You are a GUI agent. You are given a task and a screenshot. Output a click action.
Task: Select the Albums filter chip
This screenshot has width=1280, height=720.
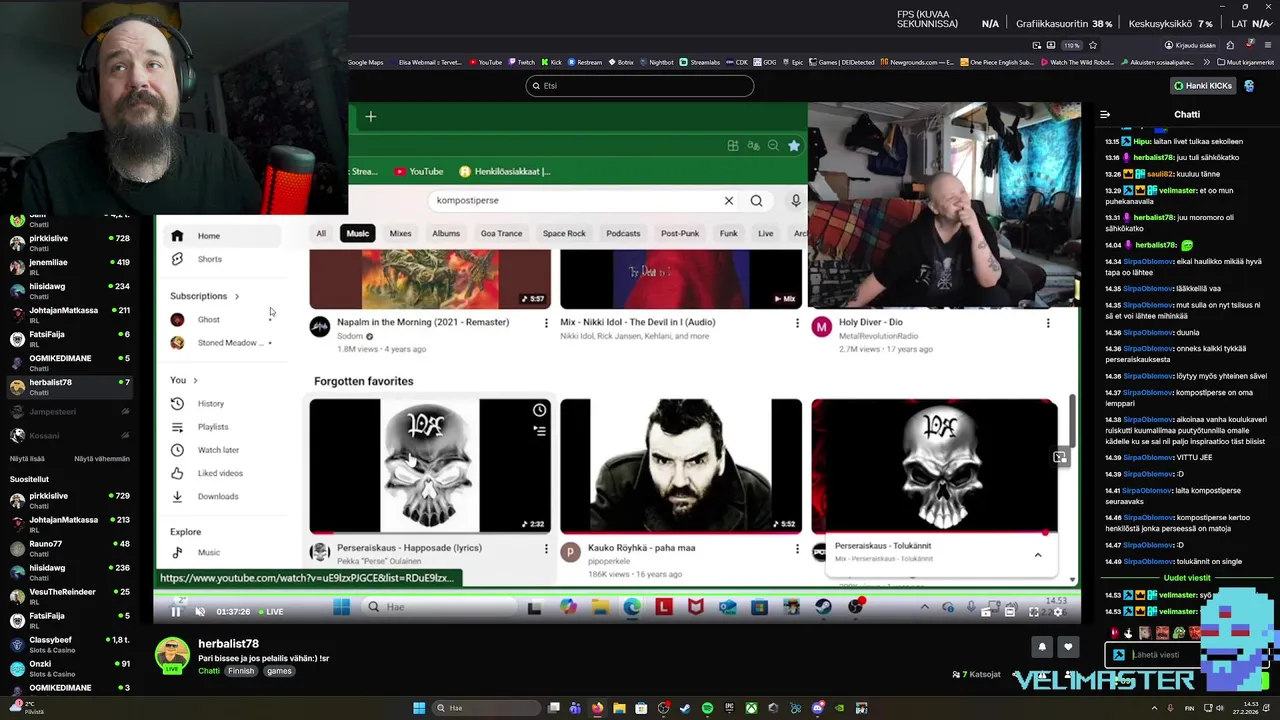coord(446,233)
